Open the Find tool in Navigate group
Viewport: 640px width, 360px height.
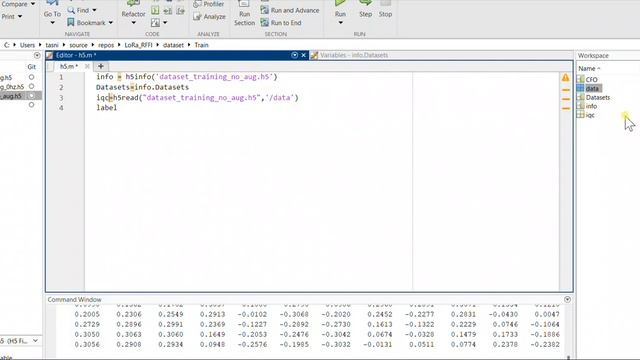[x=82, y=10]
